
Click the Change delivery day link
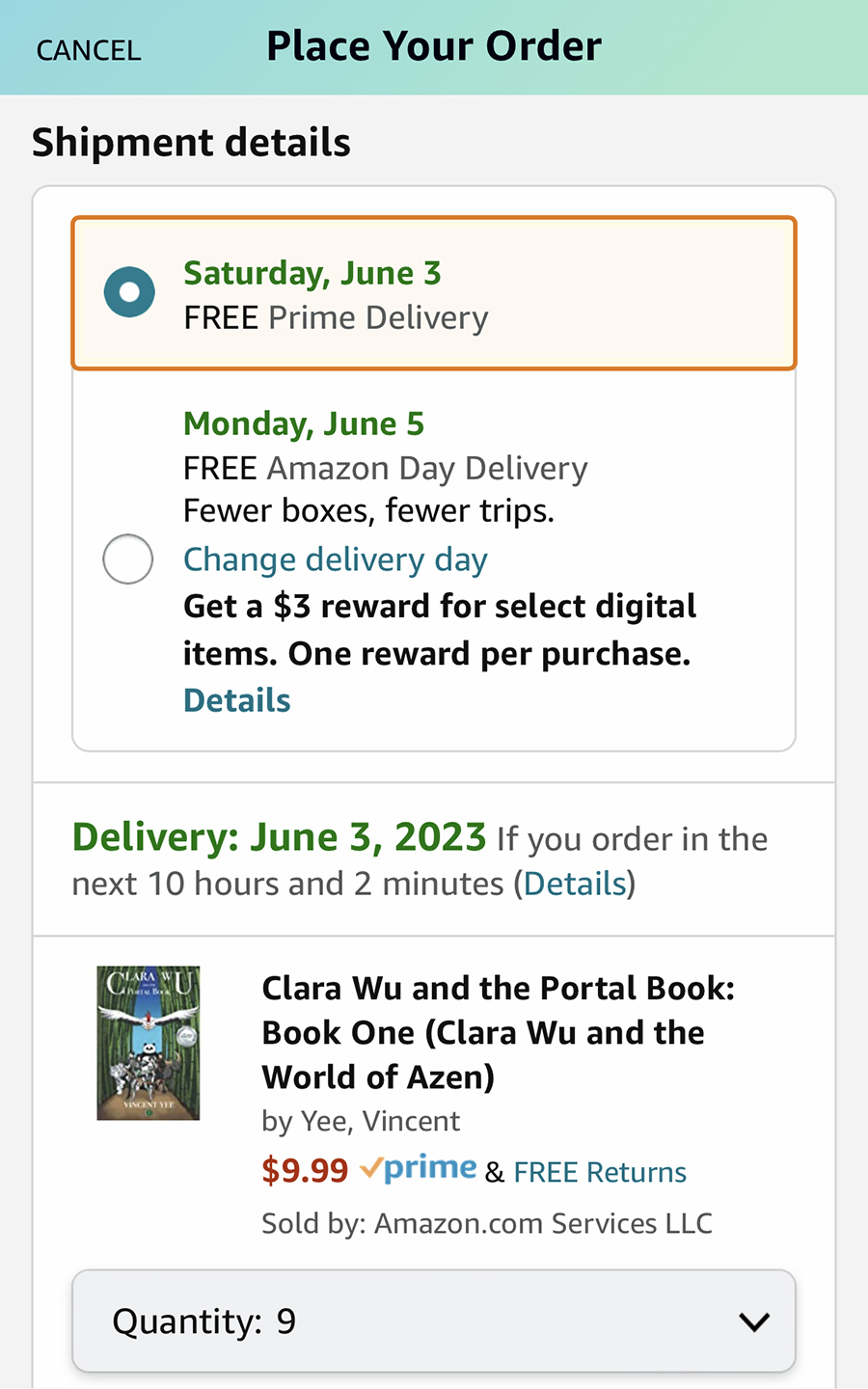point(335,559)
